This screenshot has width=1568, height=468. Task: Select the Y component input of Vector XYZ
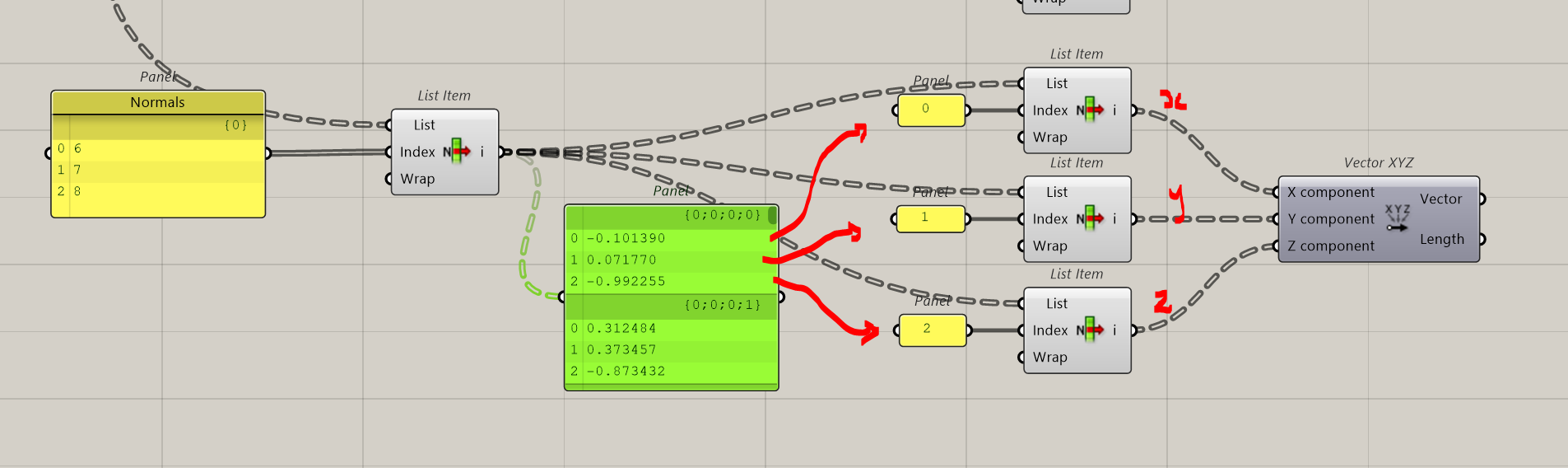(1330, 218)
